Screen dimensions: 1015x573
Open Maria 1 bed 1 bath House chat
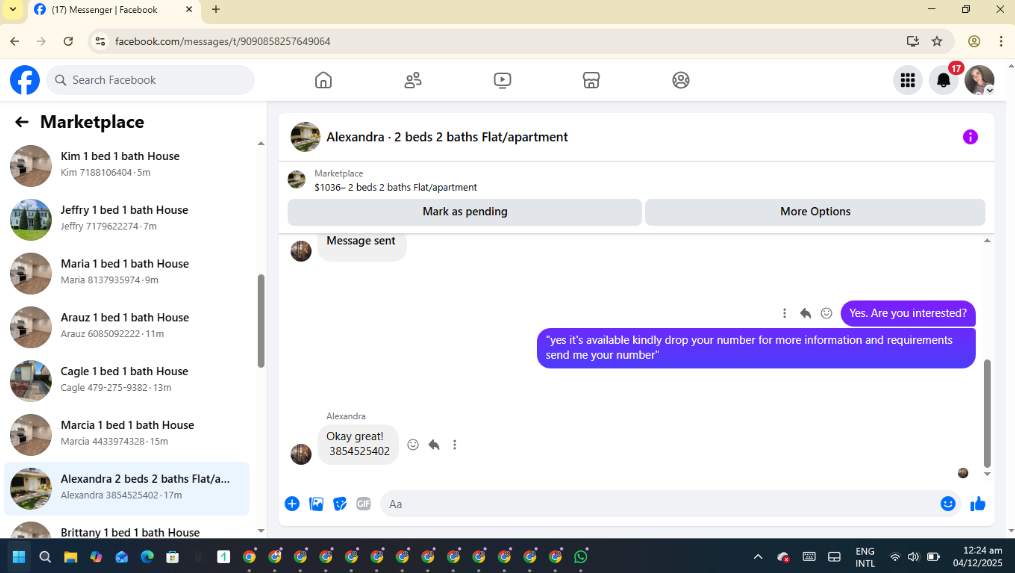pos(127,273)
